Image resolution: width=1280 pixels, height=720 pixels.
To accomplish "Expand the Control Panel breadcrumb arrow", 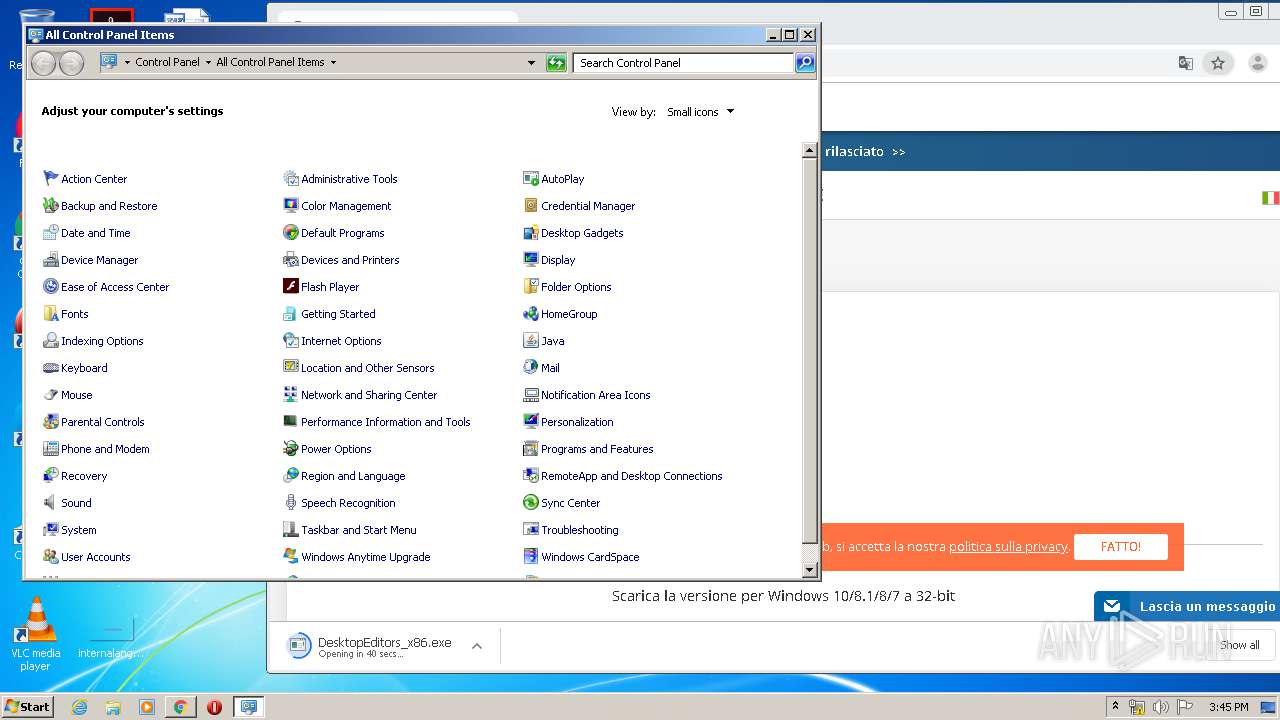I will (207, 62).
